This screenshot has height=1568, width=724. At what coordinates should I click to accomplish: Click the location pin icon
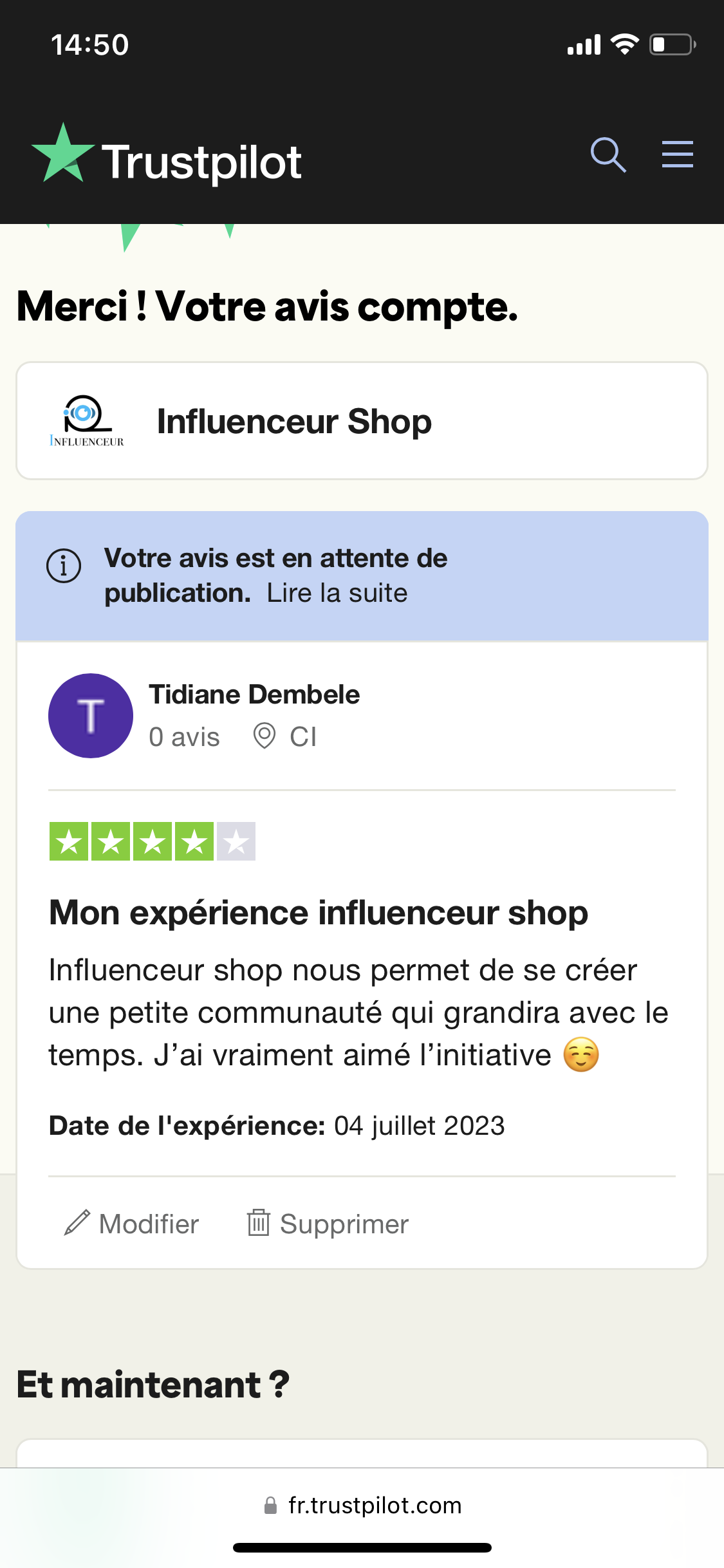tap(264, 736)
